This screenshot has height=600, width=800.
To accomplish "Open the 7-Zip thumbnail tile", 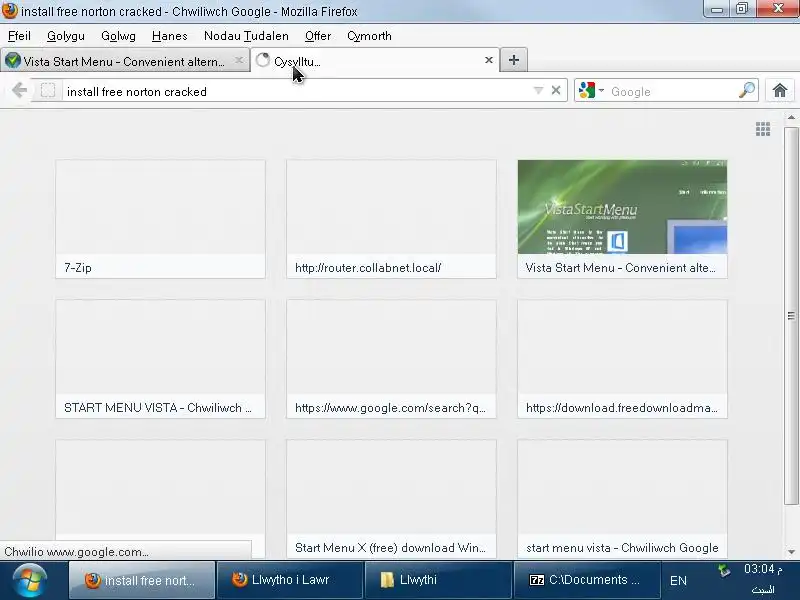I will pos(161,219).
